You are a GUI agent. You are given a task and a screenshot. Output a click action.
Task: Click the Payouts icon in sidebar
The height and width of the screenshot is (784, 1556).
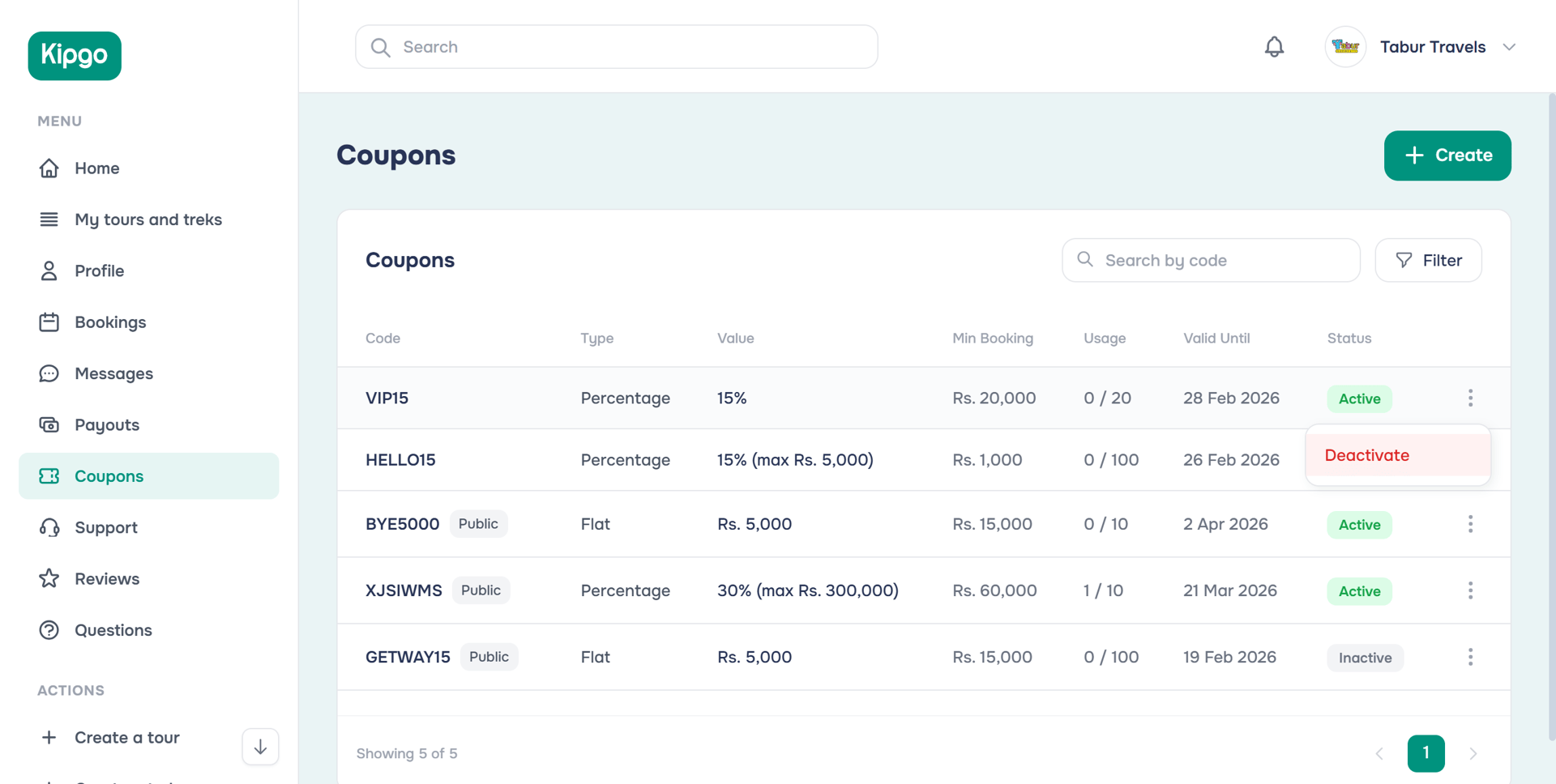coord(49,424)
